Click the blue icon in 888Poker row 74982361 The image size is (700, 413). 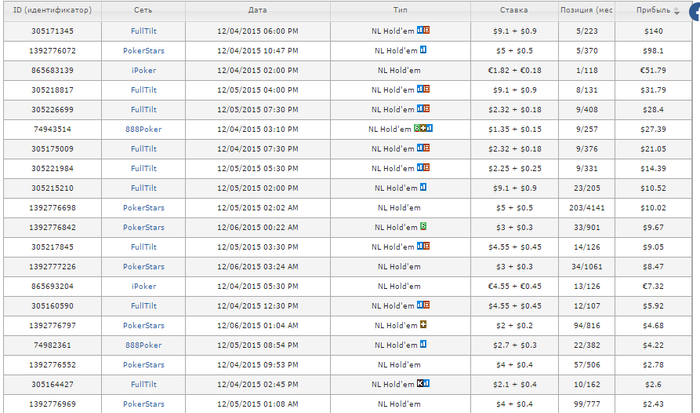[424, 344]
